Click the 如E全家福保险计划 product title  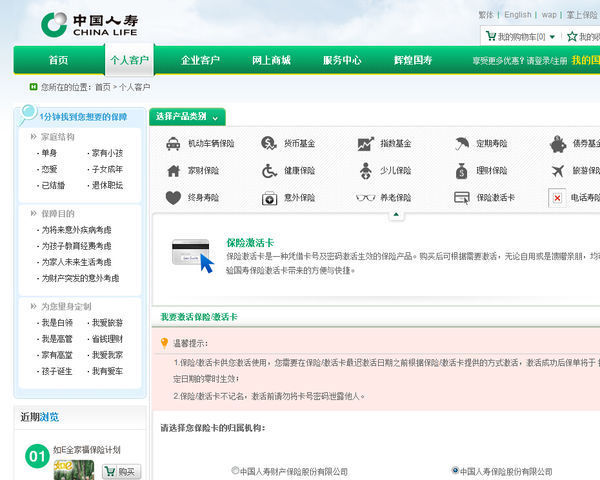tap(87, 450)
